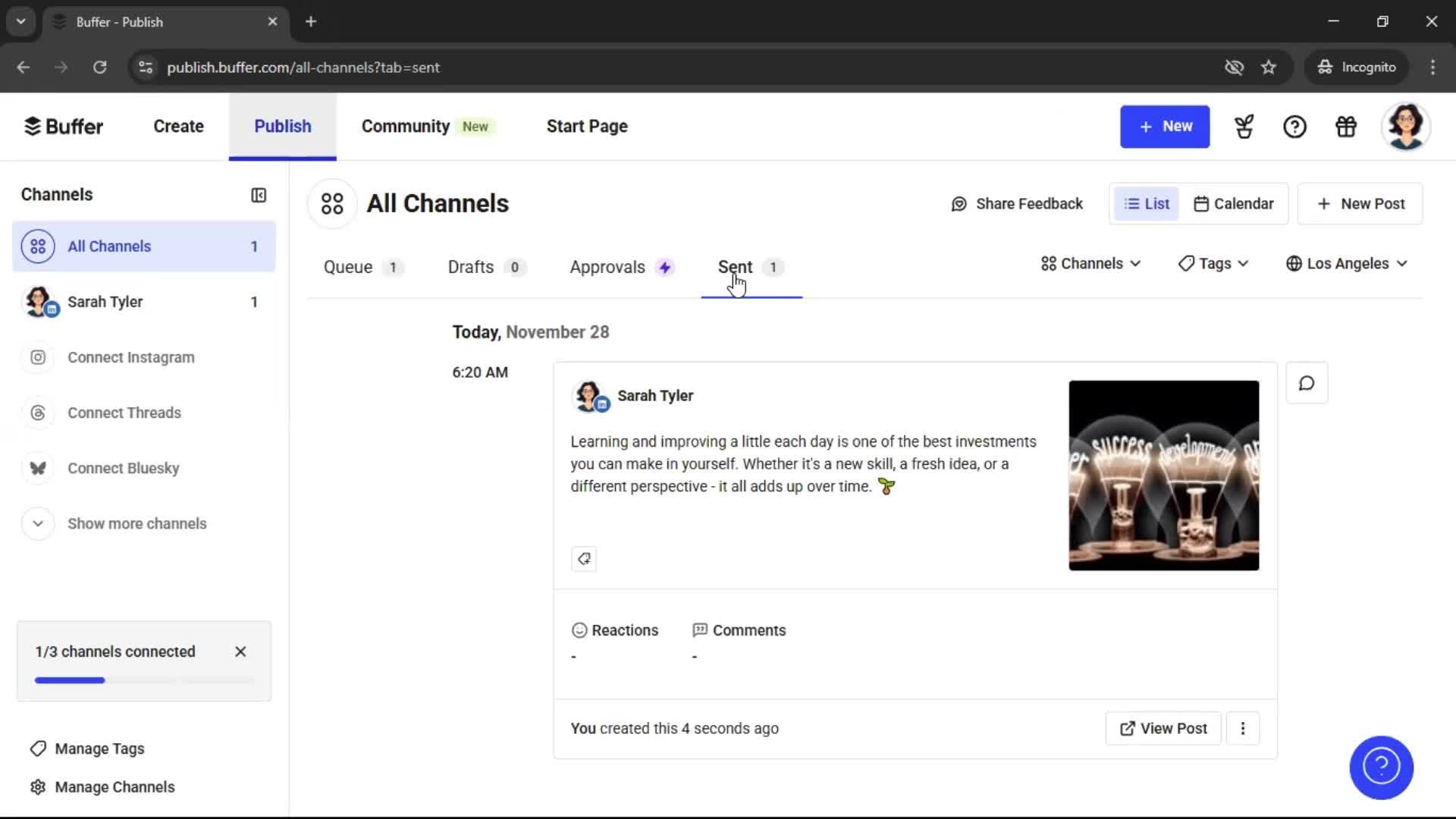Collapse the Channels sidebar using panel icon
The width and height of the screenshot is (1456, 819).
258,195
